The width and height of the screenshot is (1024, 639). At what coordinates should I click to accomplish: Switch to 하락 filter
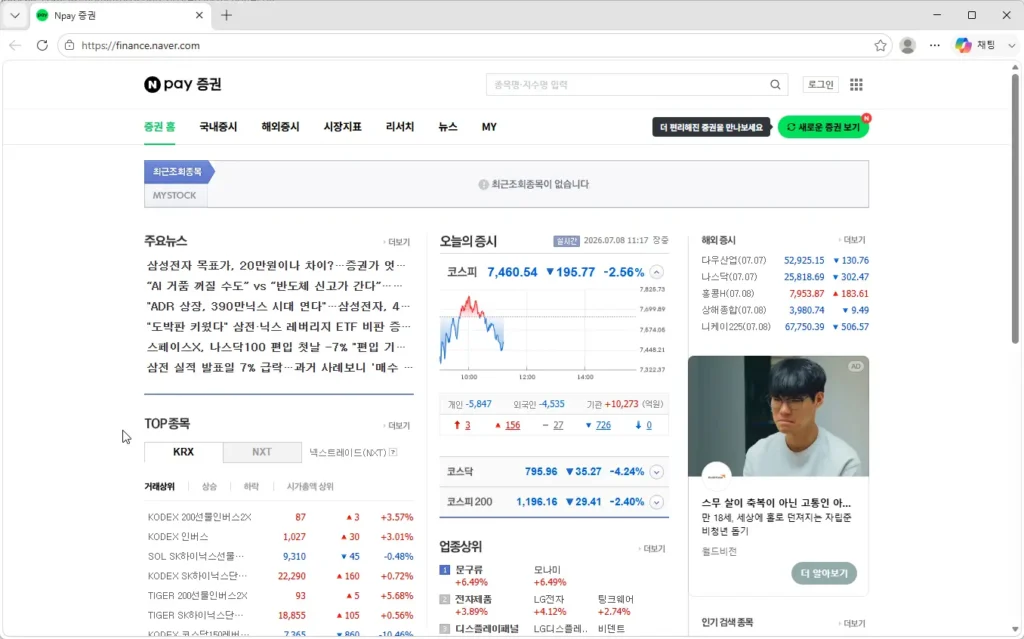click(x=251, y=487)
